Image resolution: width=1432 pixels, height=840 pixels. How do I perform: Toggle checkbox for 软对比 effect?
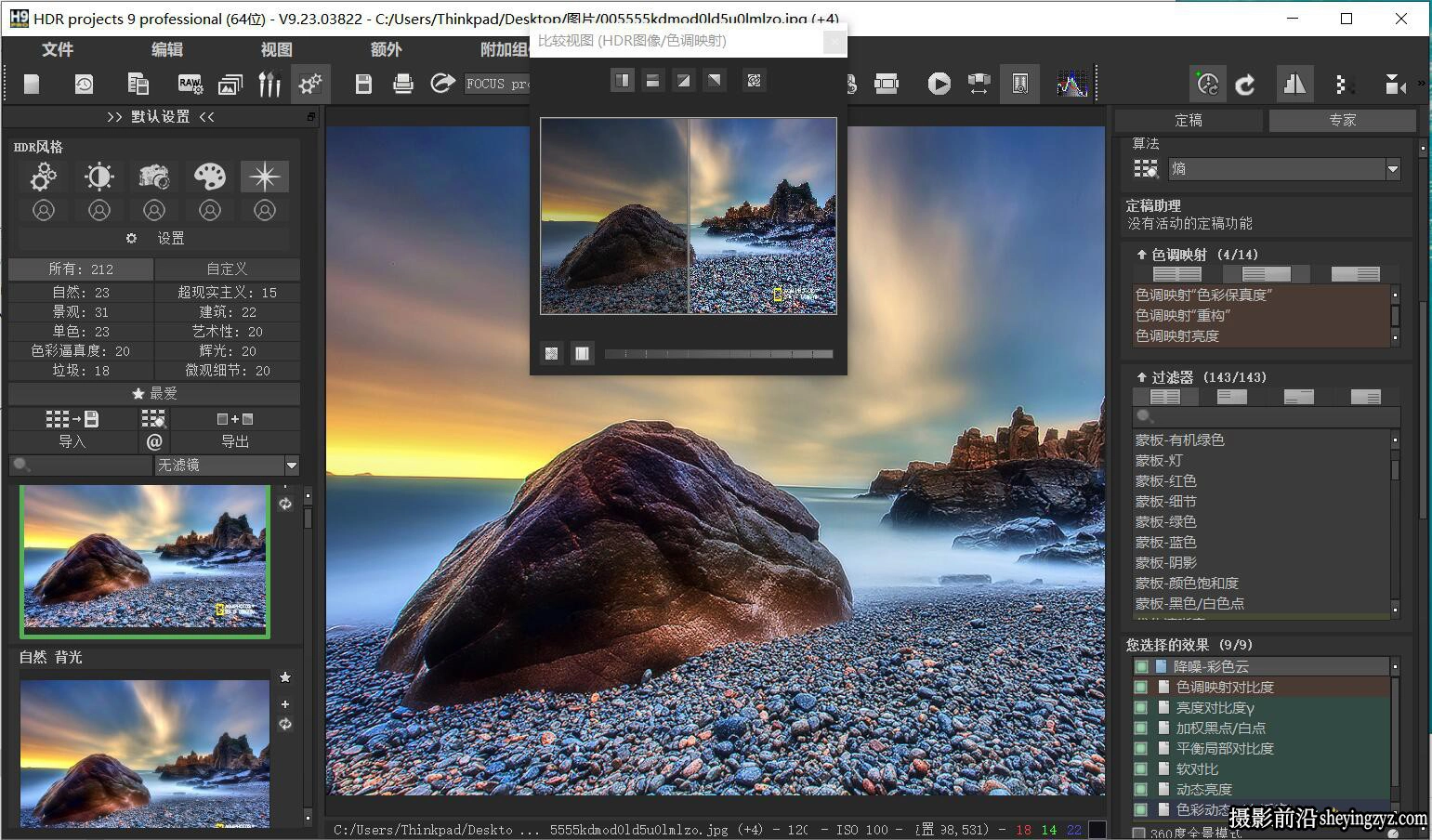pos(1141,768)
